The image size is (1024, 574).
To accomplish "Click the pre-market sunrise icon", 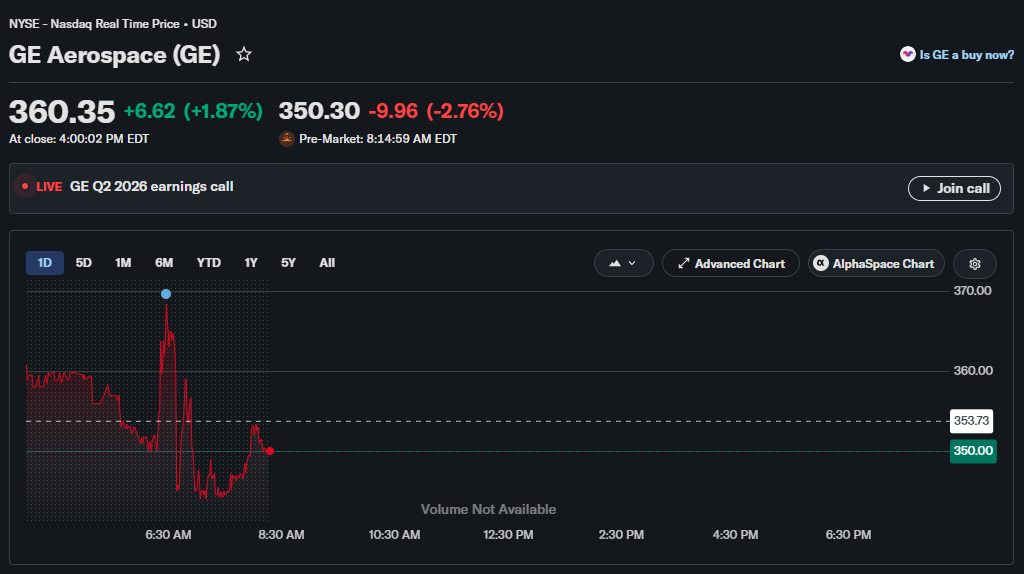I will (287, 138).
